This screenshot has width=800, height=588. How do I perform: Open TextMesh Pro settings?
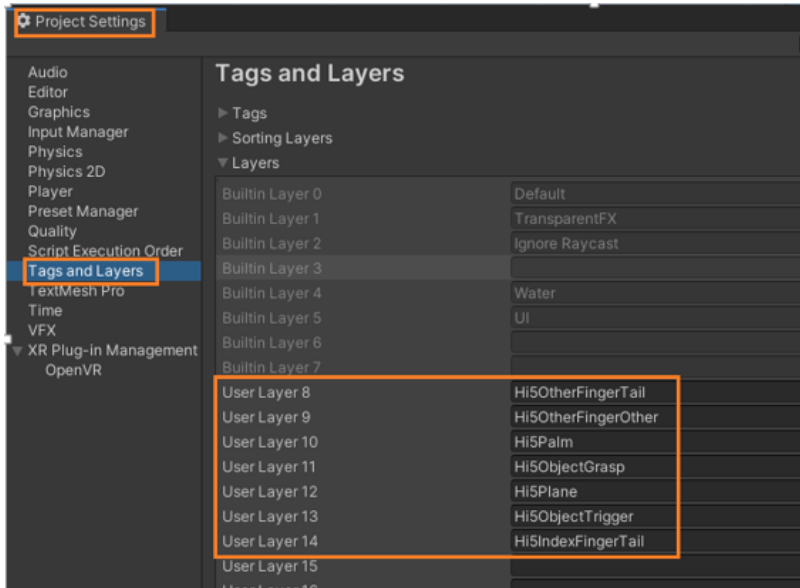pos(76,291)
